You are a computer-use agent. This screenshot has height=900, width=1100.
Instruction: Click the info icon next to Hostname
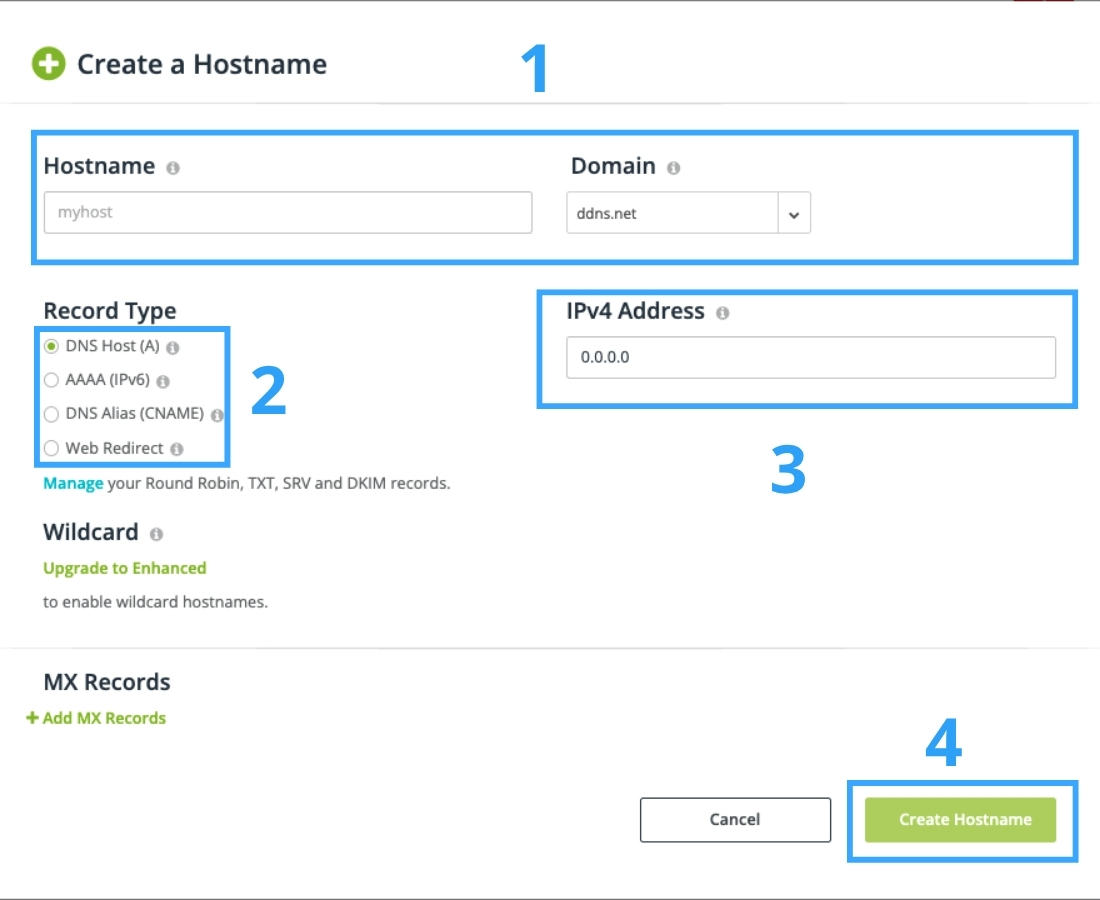(x=175, y=168)
